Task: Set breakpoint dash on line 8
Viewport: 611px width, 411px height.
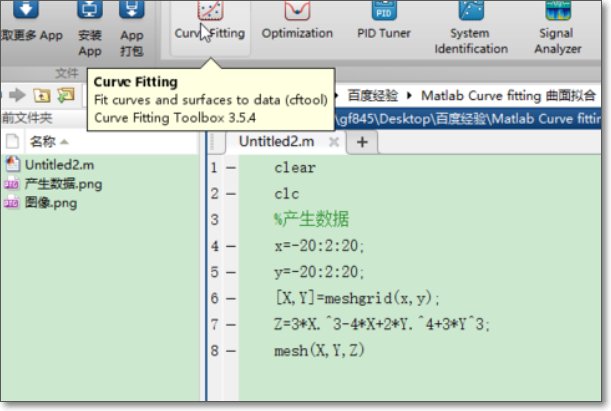Action: click(x=231, y=352)
